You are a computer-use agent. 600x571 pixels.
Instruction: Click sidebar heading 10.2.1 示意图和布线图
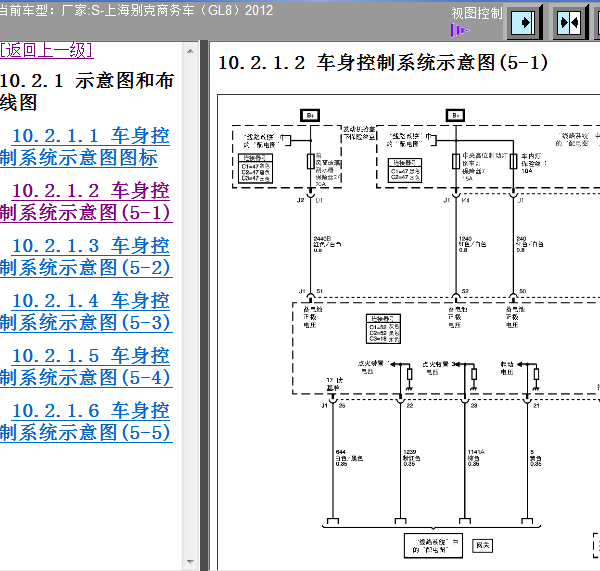[87, 91]
